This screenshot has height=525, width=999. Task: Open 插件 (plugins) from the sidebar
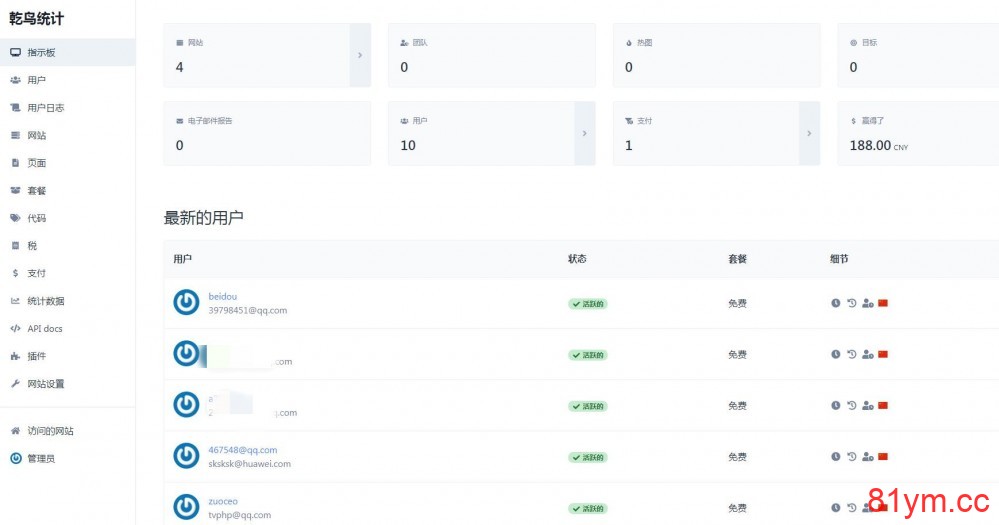(36, 356)
